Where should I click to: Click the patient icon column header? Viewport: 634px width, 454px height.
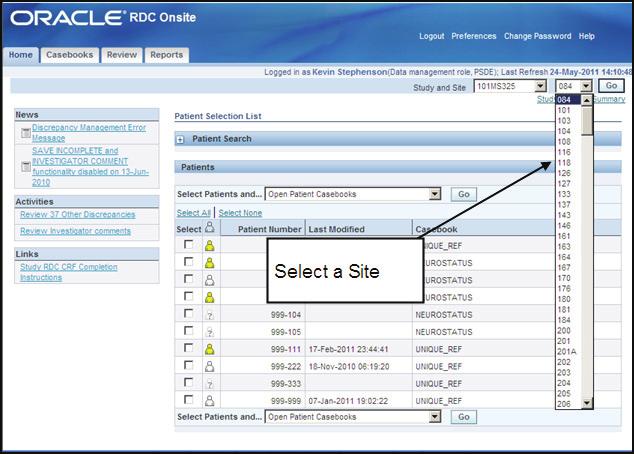point(209,227)
